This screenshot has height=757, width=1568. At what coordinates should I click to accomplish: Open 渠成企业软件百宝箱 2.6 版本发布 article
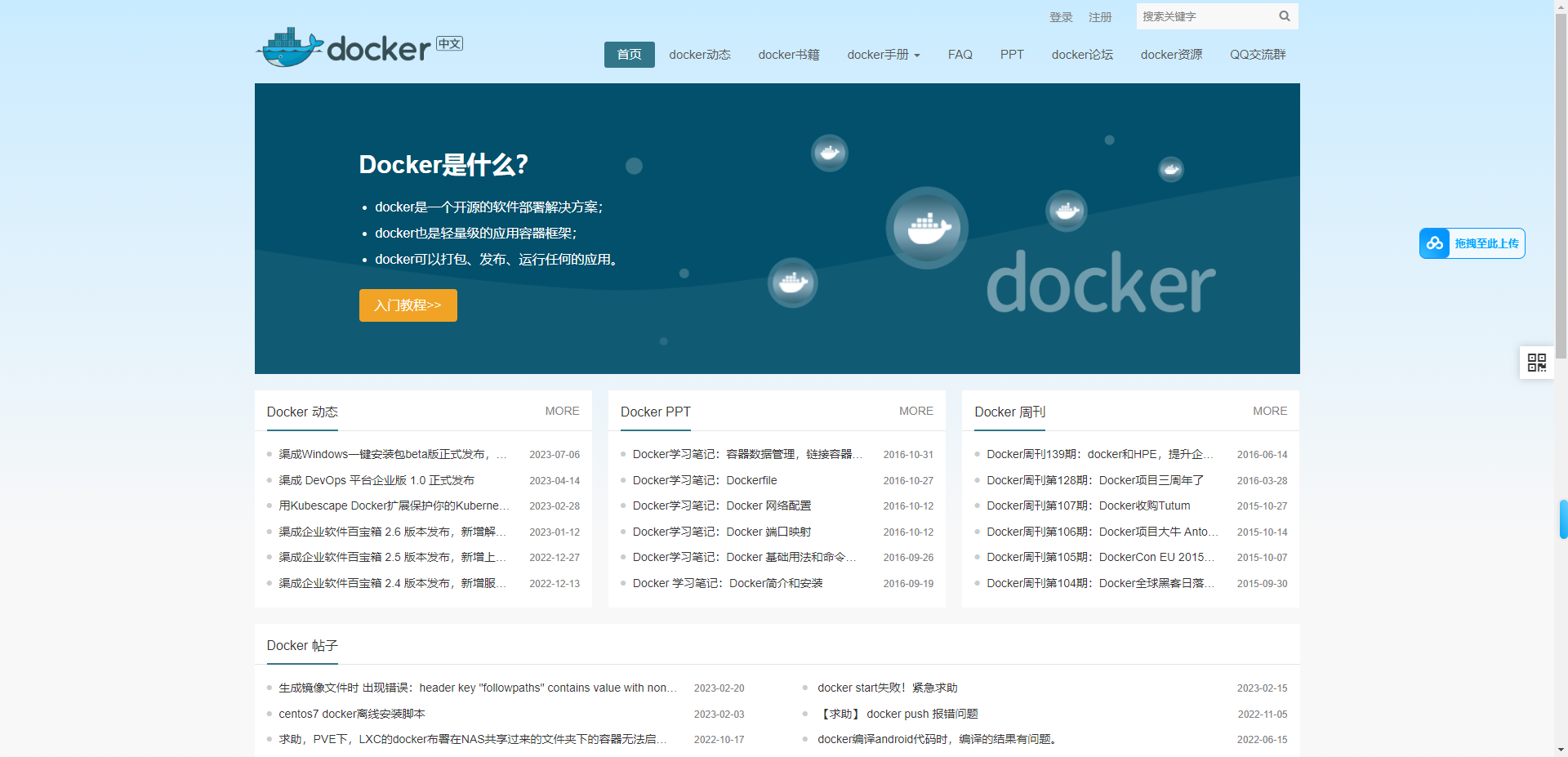(393, 532)
